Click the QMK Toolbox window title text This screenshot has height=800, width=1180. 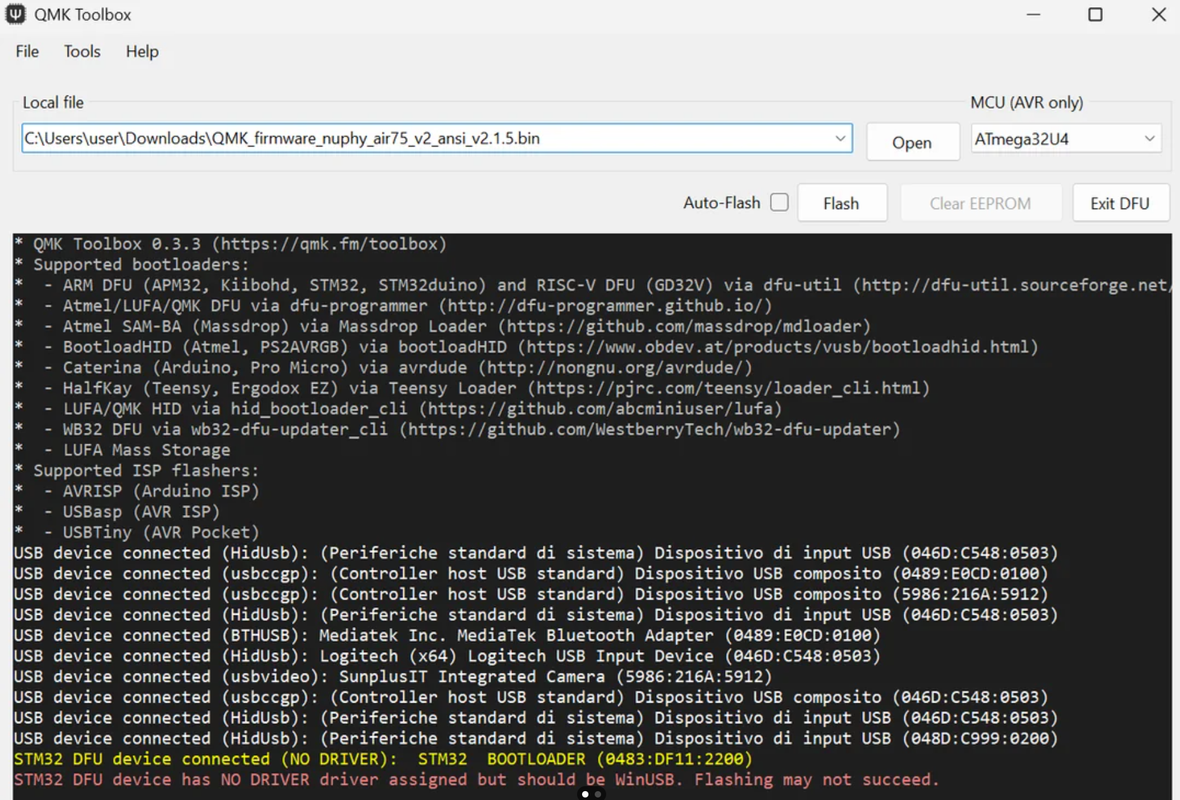point(83,14)
